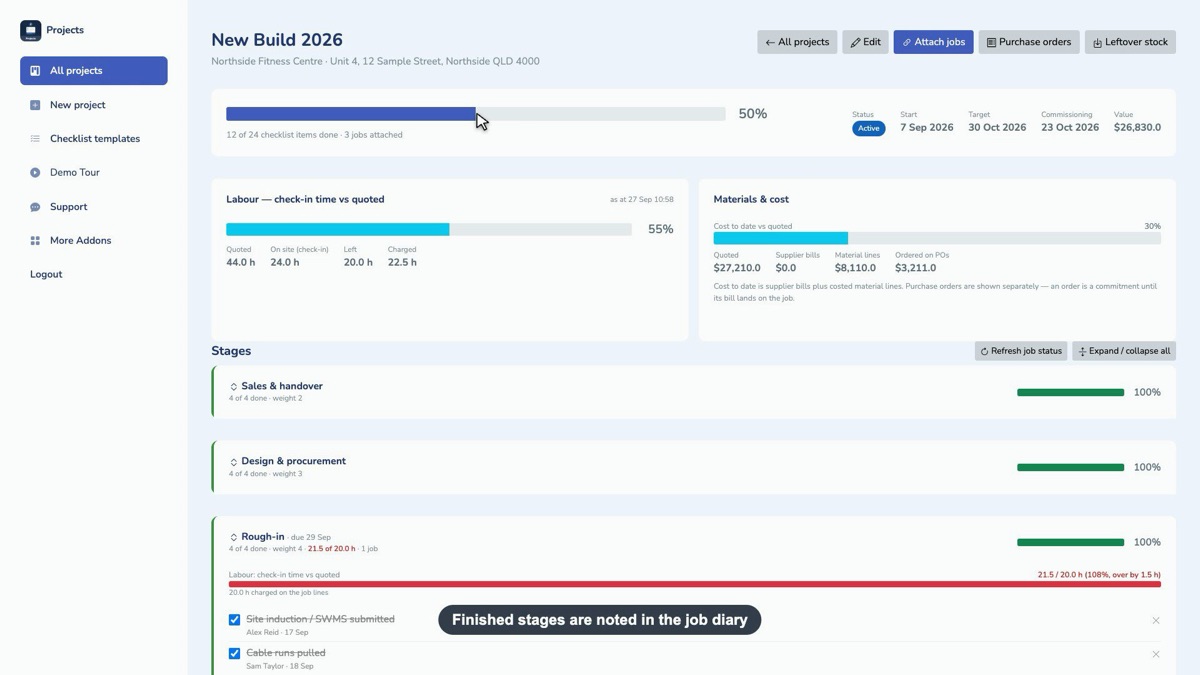Click the Checklist templates list icon

point(35,139)
